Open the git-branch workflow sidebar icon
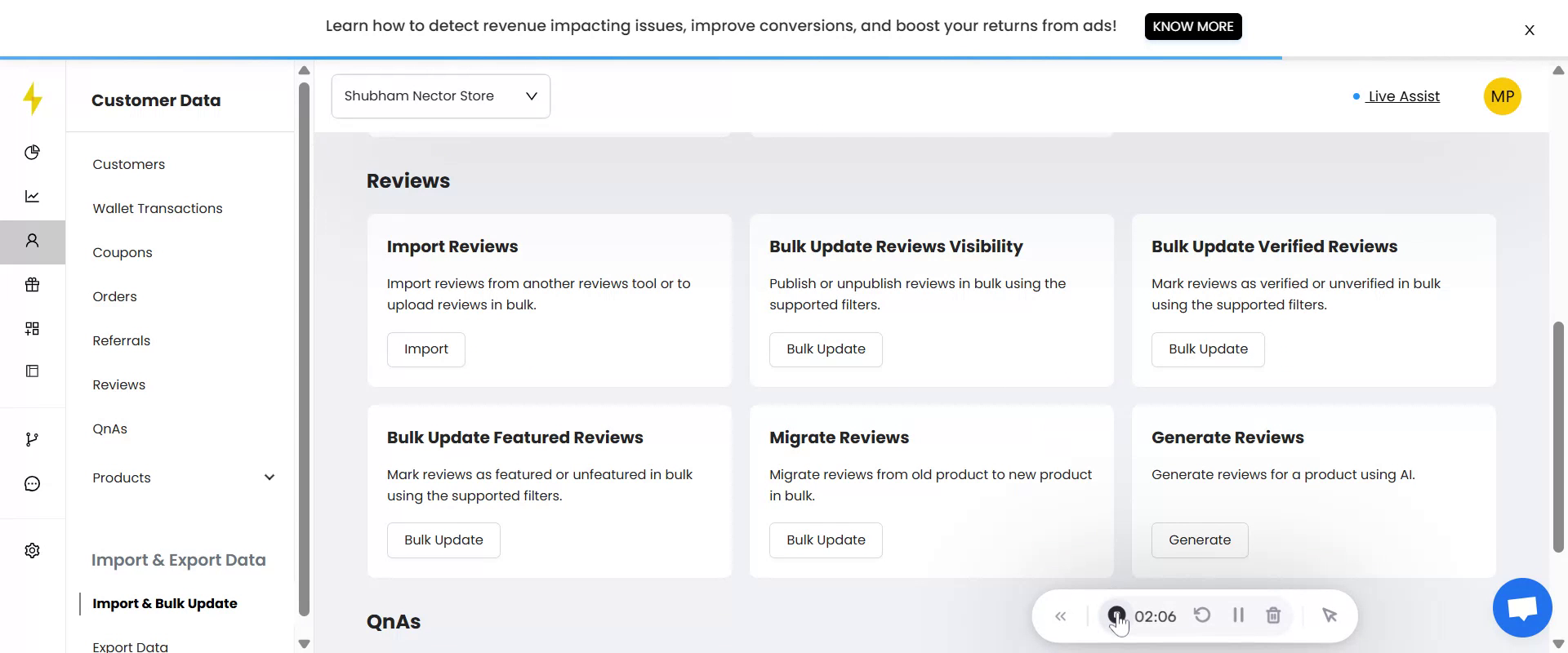Viewport: 1568px width, 653px height. (x=32, y=440)
